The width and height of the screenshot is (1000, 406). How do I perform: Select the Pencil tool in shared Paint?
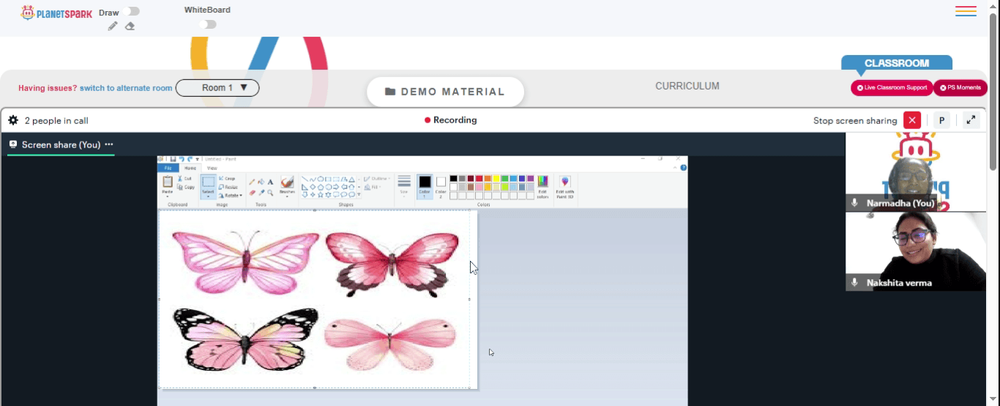(x=252, y=182)
